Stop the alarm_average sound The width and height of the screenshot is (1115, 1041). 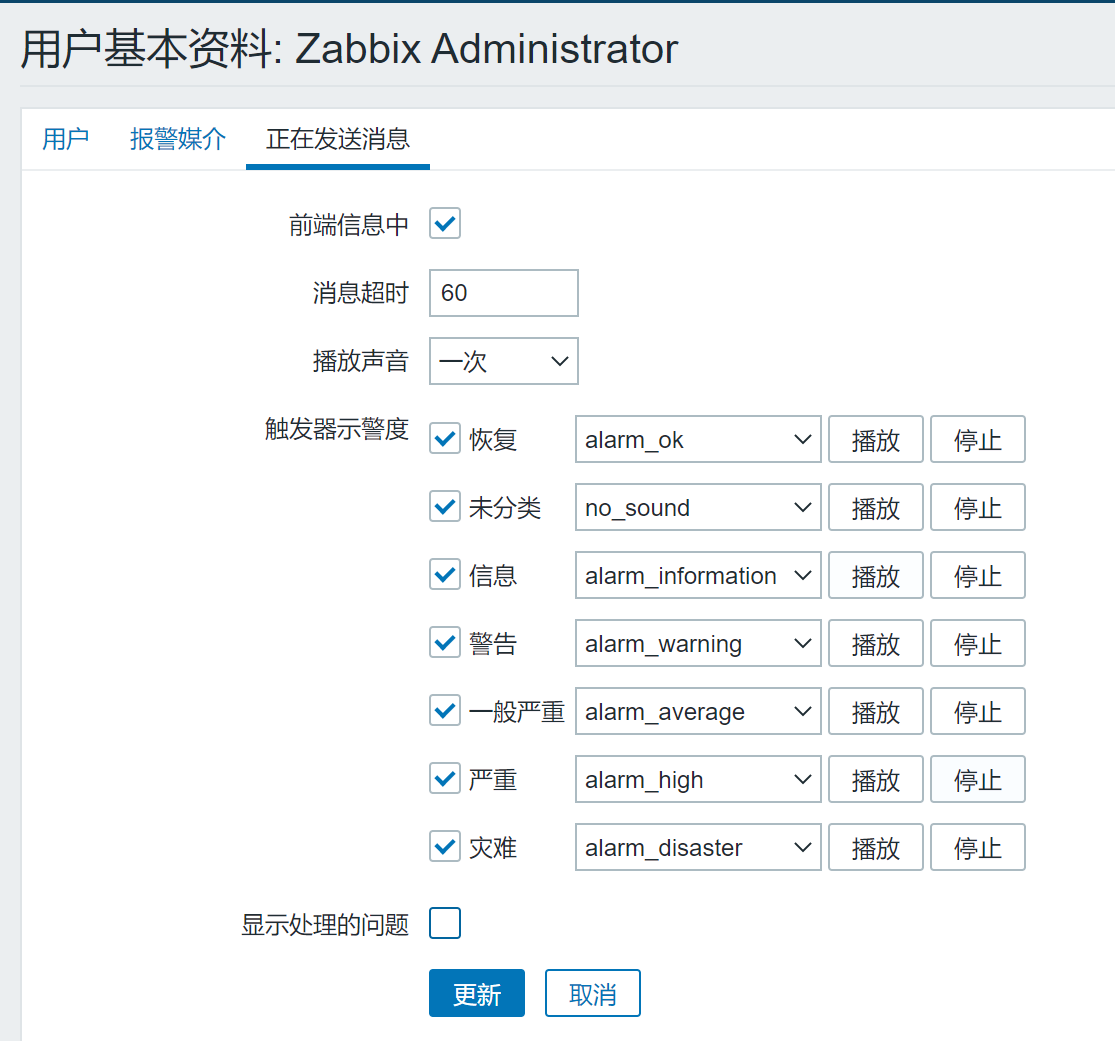tap(978, 711)
